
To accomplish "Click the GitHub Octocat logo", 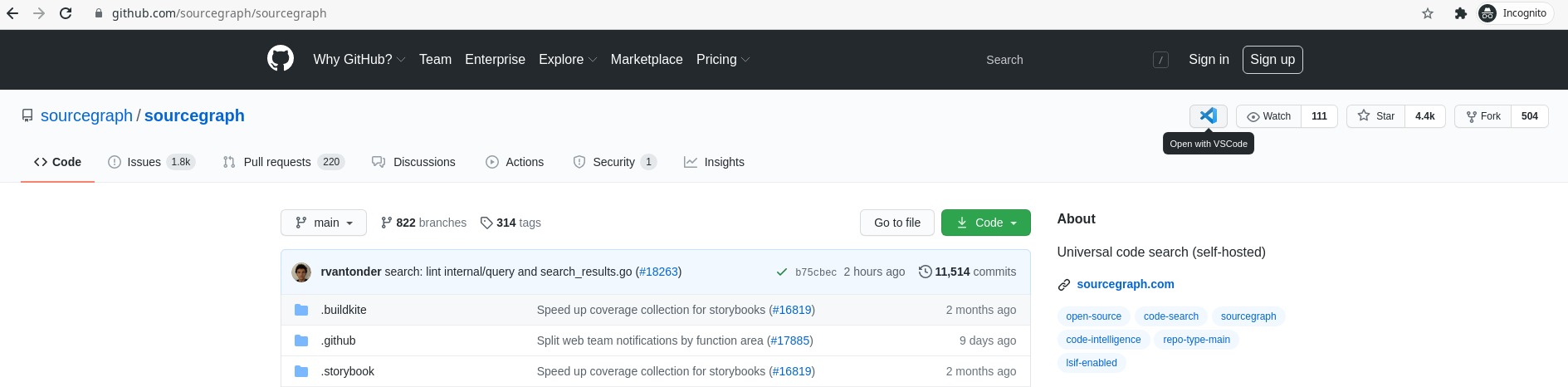I will [x=281, y=59].
